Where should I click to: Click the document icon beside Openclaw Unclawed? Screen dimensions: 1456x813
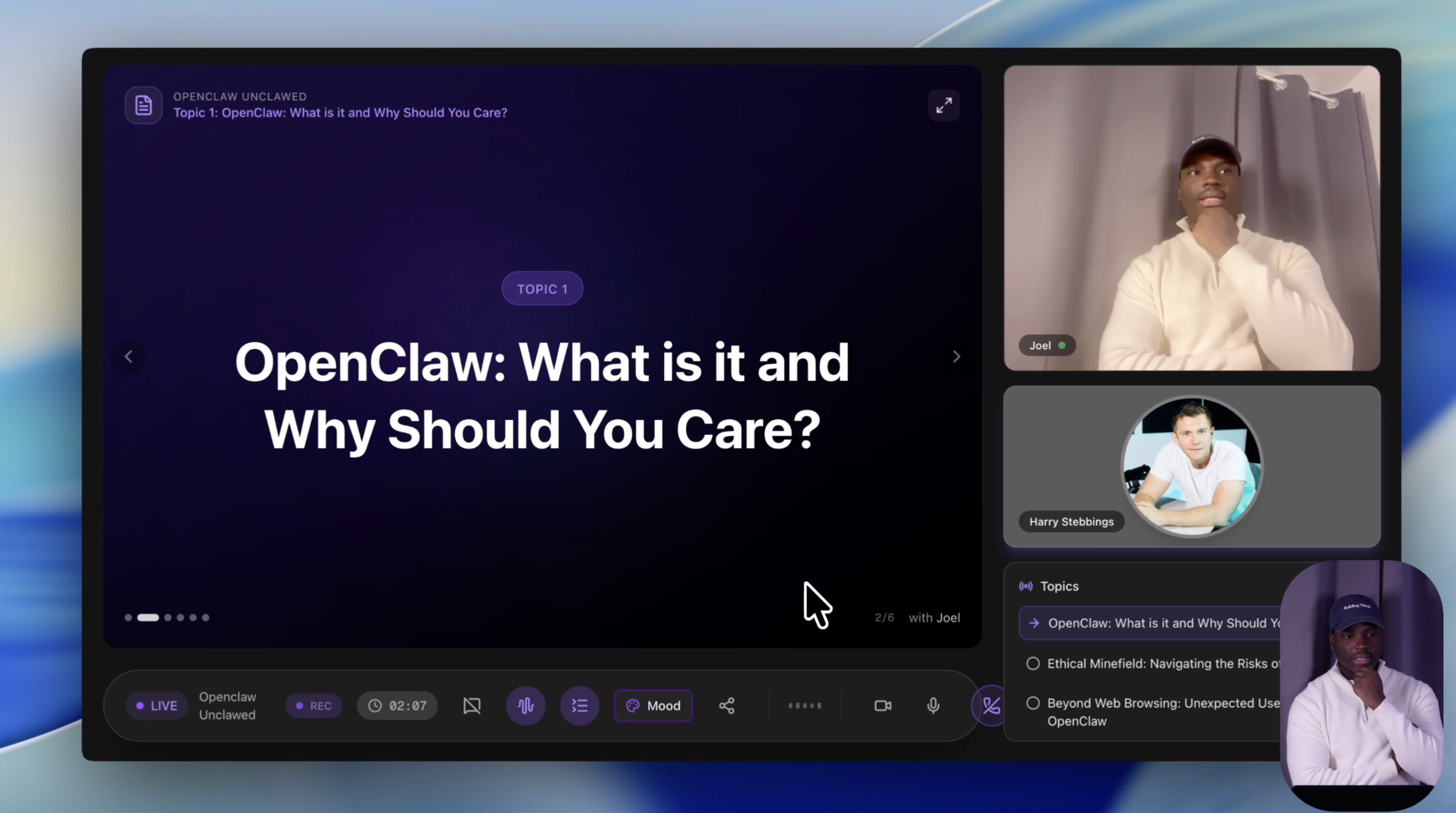click(x=144, y=105)
